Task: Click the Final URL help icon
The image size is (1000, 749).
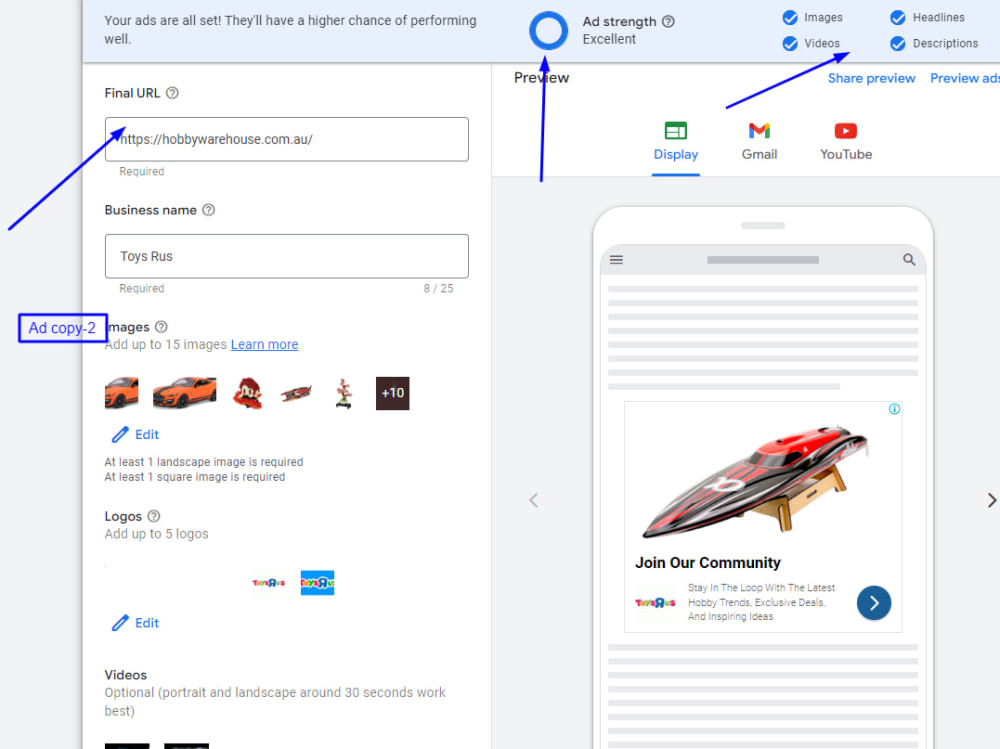Action: click(172, 93)
